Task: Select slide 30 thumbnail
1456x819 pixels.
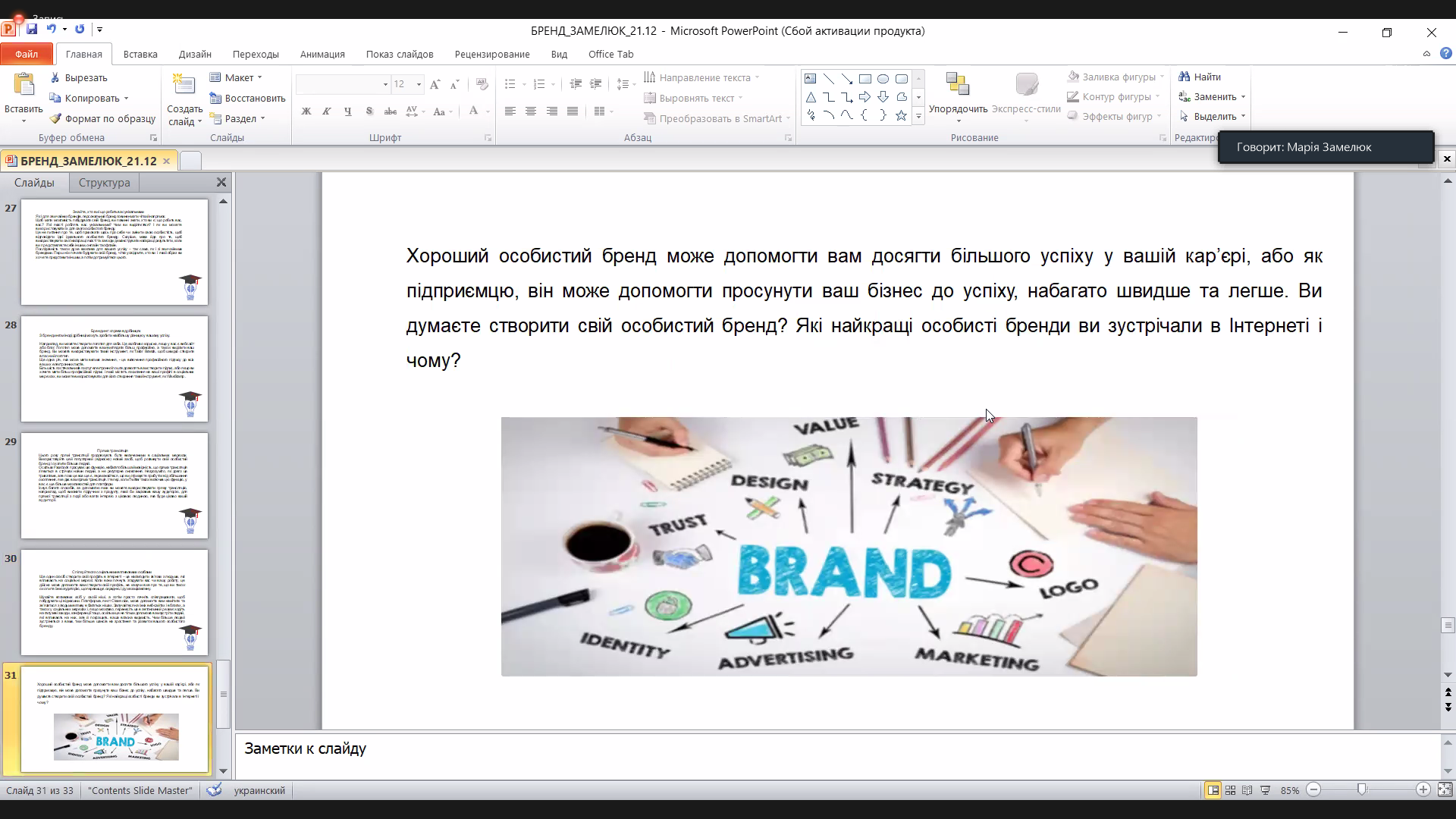Action: 115,603
